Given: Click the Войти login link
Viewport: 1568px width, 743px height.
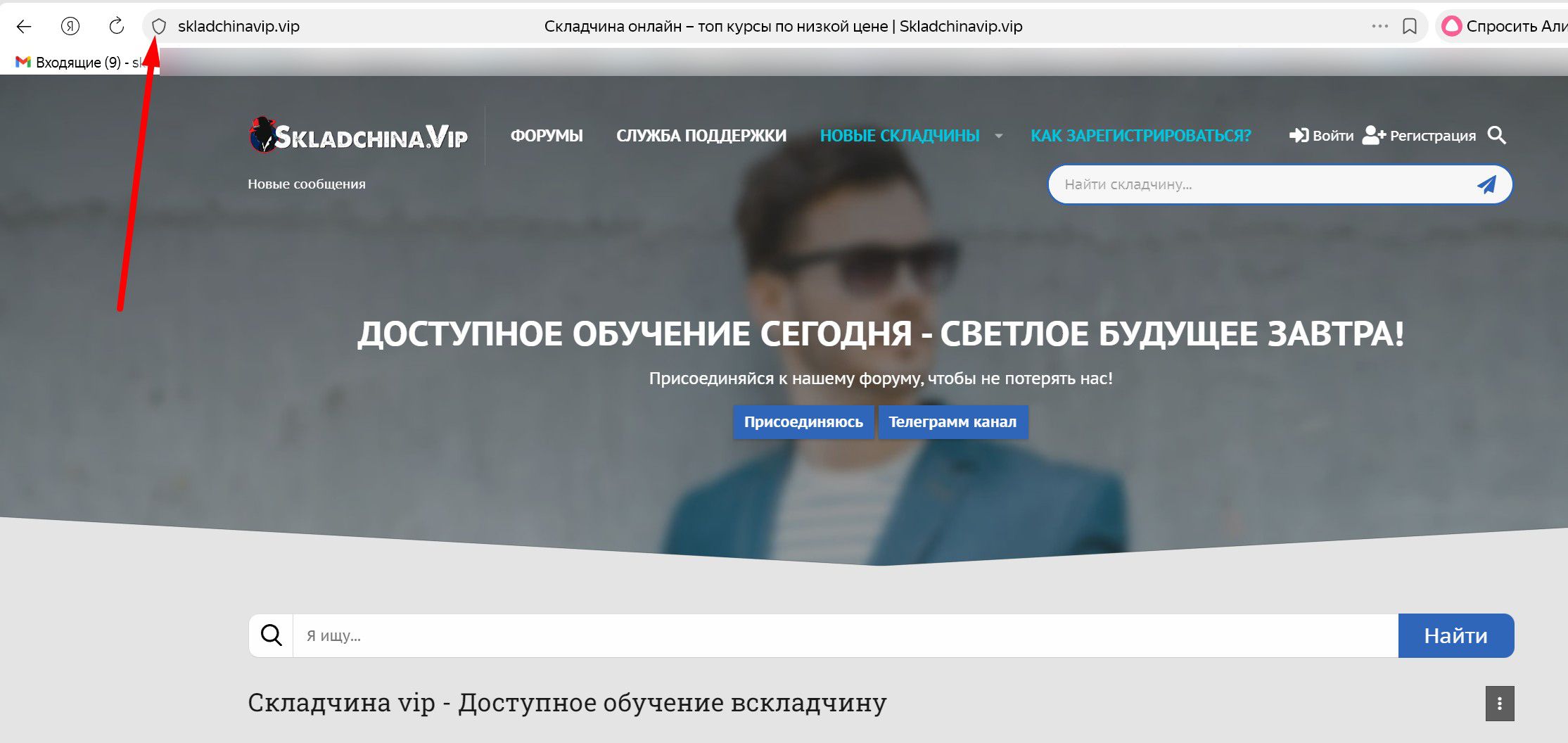Looking at the screenshot, I should click(x=1321, y=136).
